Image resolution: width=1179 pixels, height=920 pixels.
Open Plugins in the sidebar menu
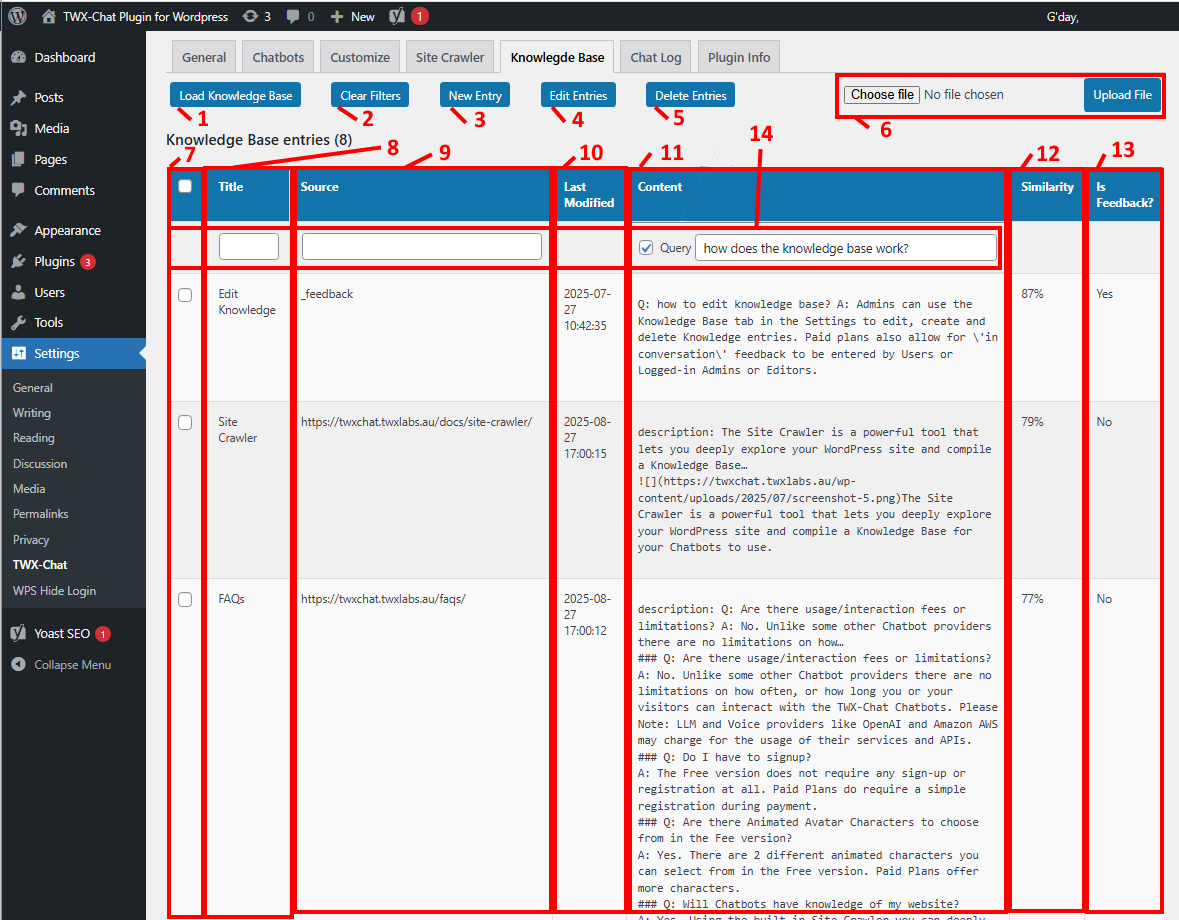coord(54,261)
